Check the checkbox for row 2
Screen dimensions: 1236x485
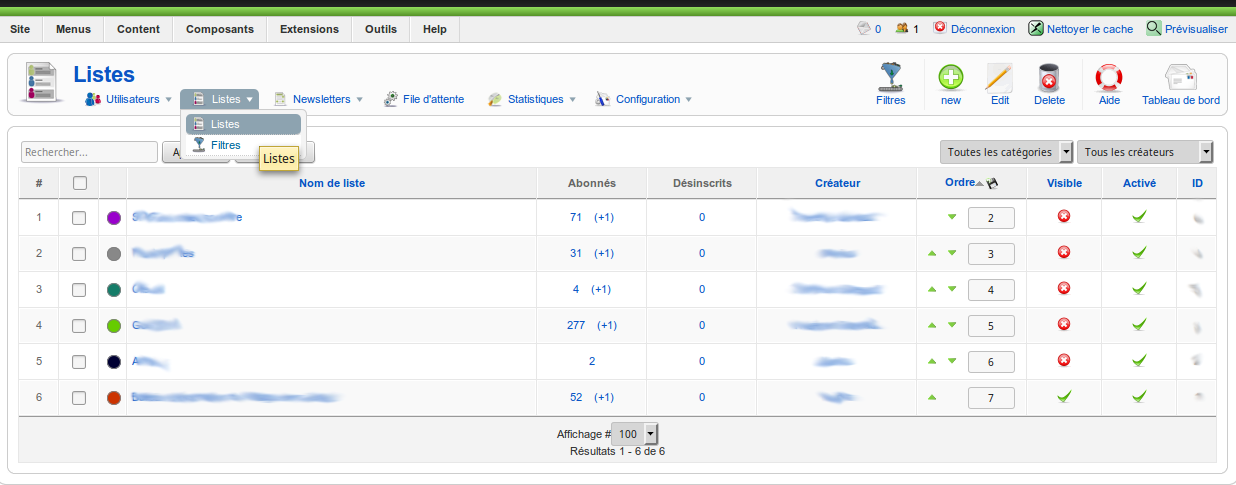[x=79, y=254]
